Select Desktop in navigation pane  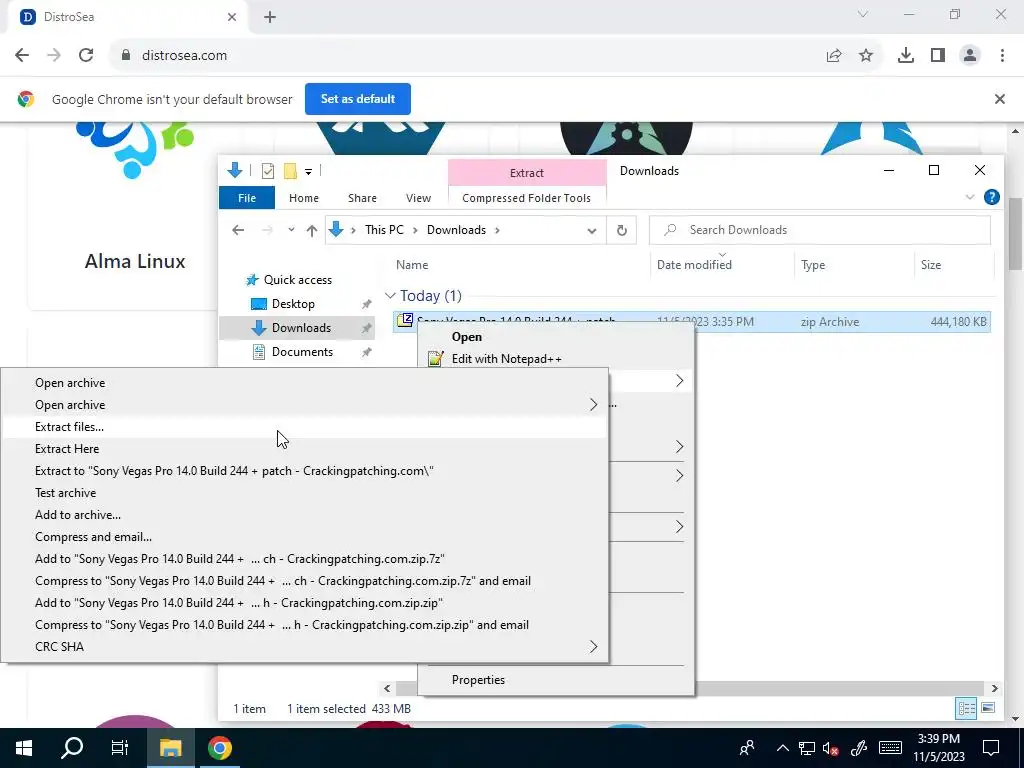[293, 304]
